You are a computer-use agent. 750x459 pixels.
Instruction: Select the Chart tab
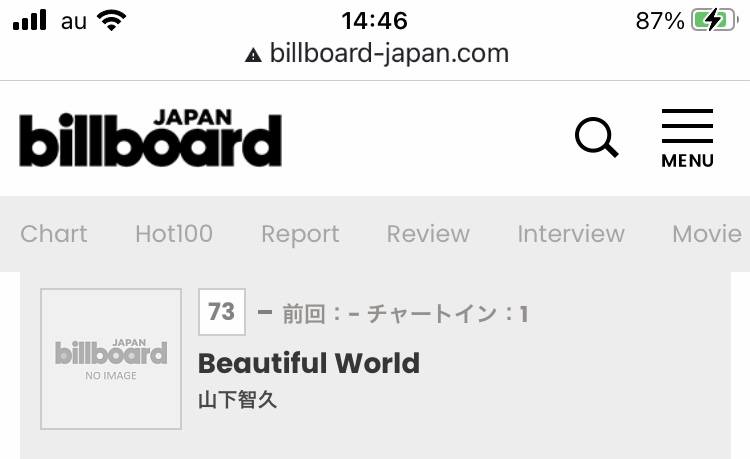point(54,234)
